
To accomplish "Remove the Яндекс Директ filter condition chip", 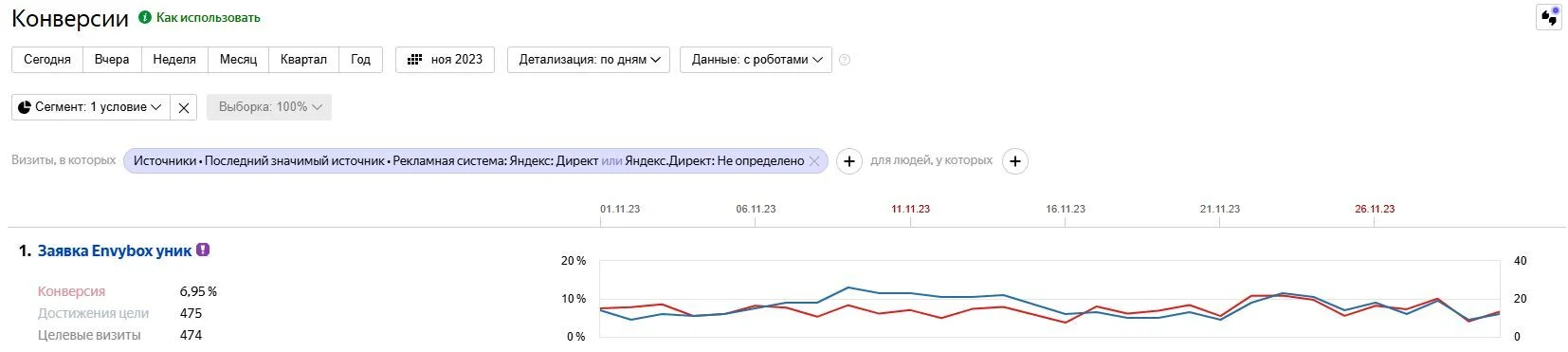I will click(x=813, y=161).
